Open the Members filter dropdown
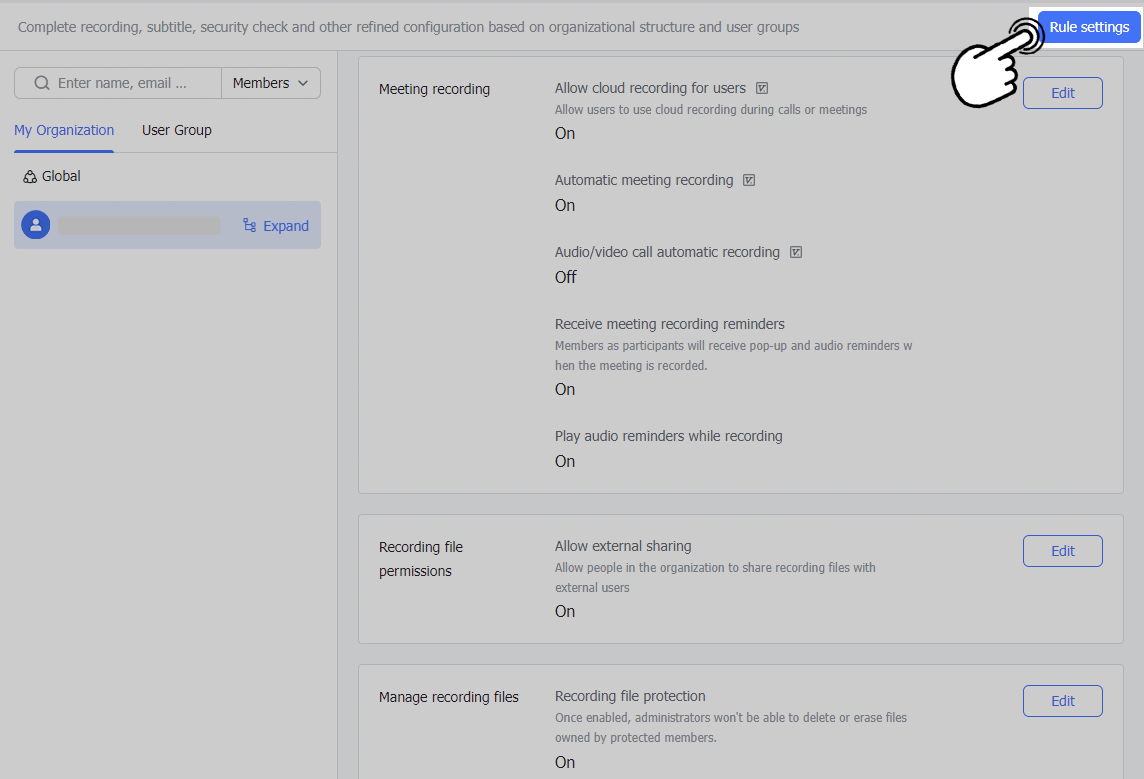Image resolution: width=1144 pixels, height=779 pixels. tap(270, 83)
